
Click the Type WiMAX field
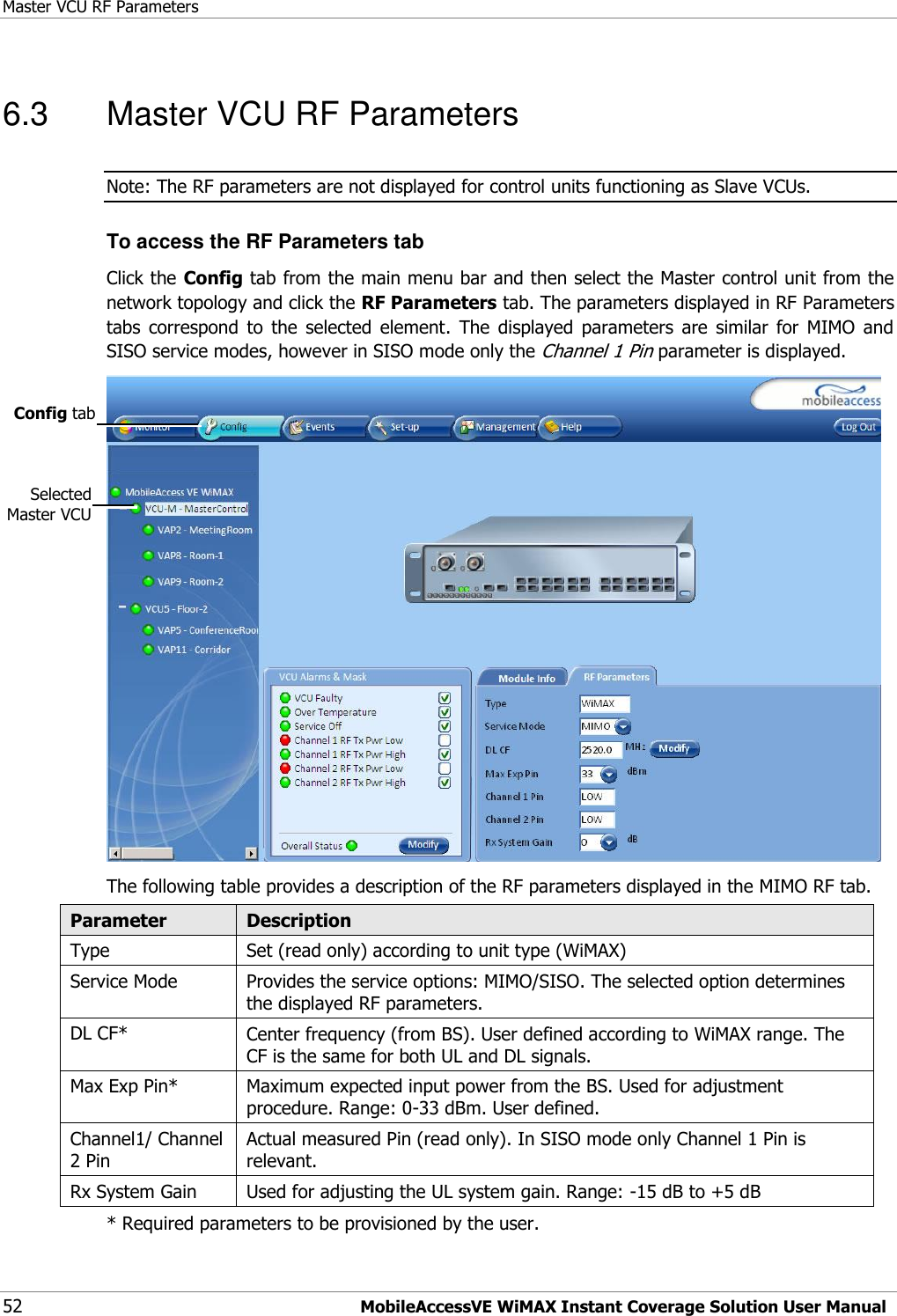tap(605, 703)
